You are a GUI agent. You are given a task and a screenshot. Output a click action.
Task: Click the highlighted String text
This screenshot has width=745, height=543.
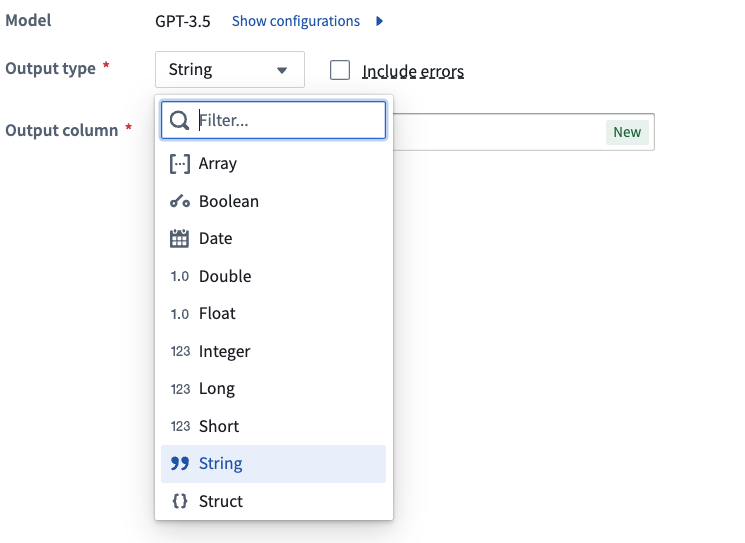tap(220, 464)
